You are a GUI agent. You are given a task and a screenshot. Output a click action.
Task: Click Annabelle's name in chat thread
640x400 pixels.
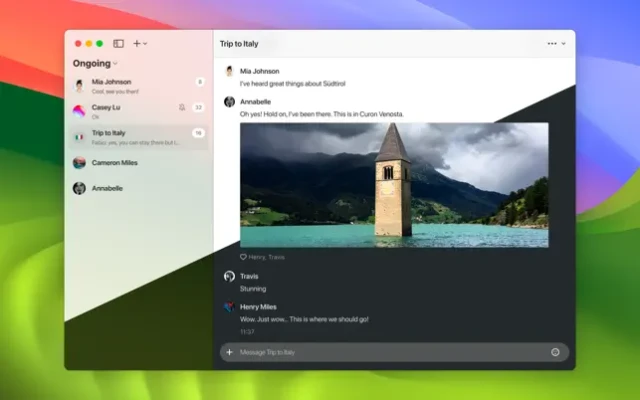pos(256,102)
